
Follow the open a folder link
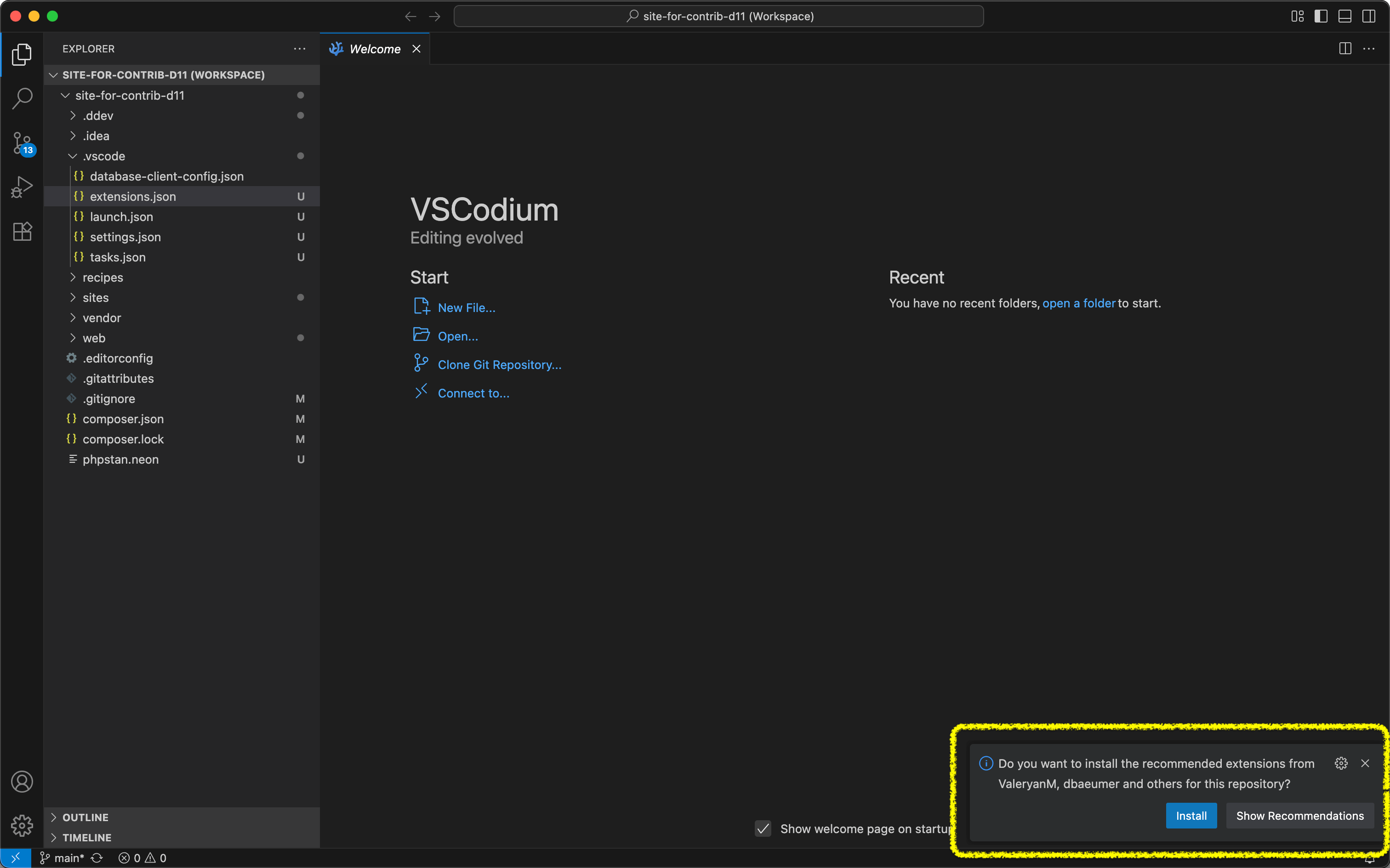click(x=1079, y=303)
